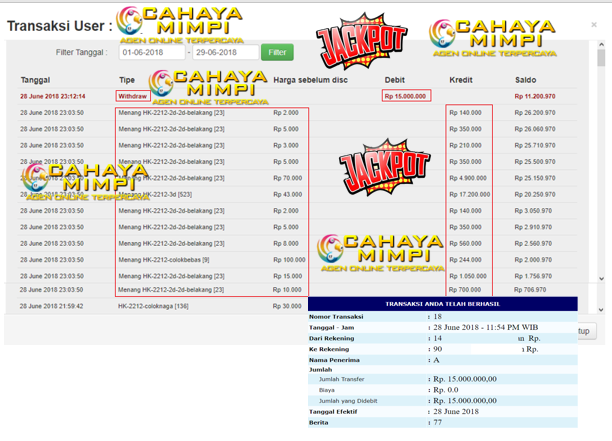Click the end date field 29-06-2018

226,52
